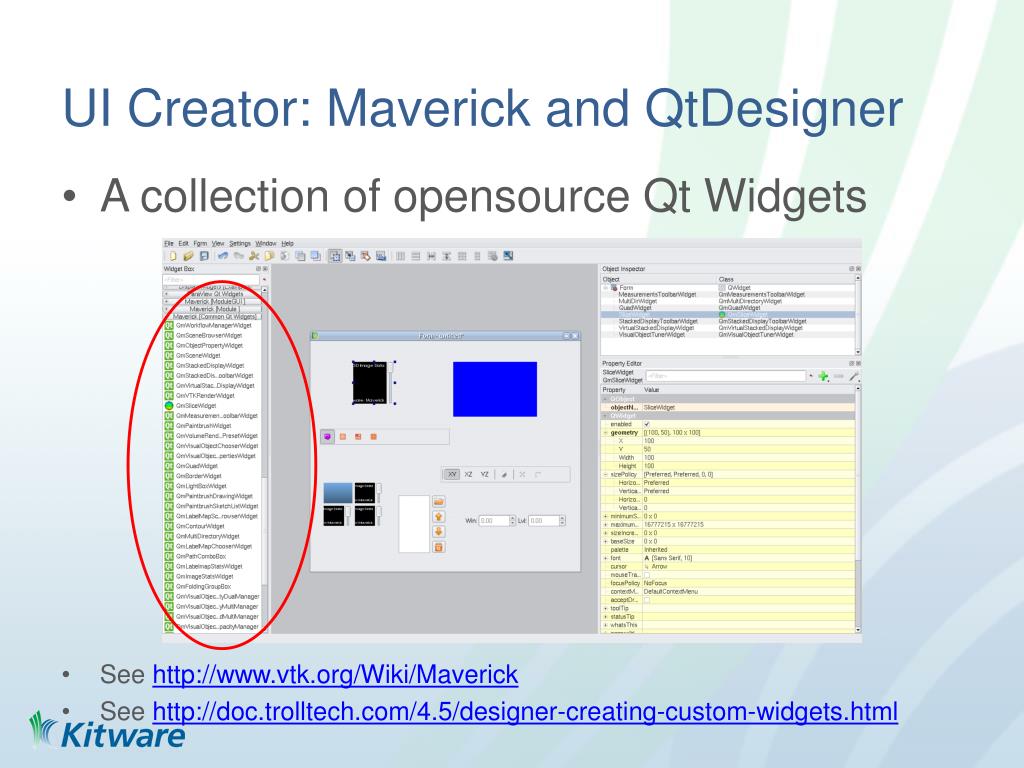Toggle the YZ view button

485,474
